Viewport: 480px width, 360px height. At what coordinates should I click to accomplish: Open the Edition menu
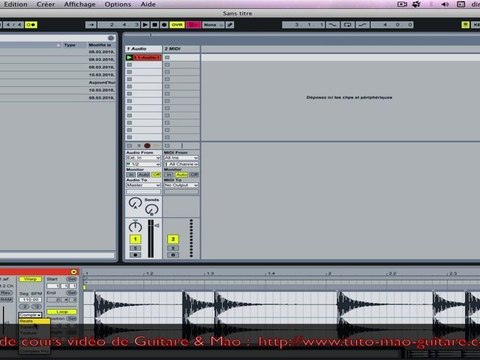(x=15, y=4)
